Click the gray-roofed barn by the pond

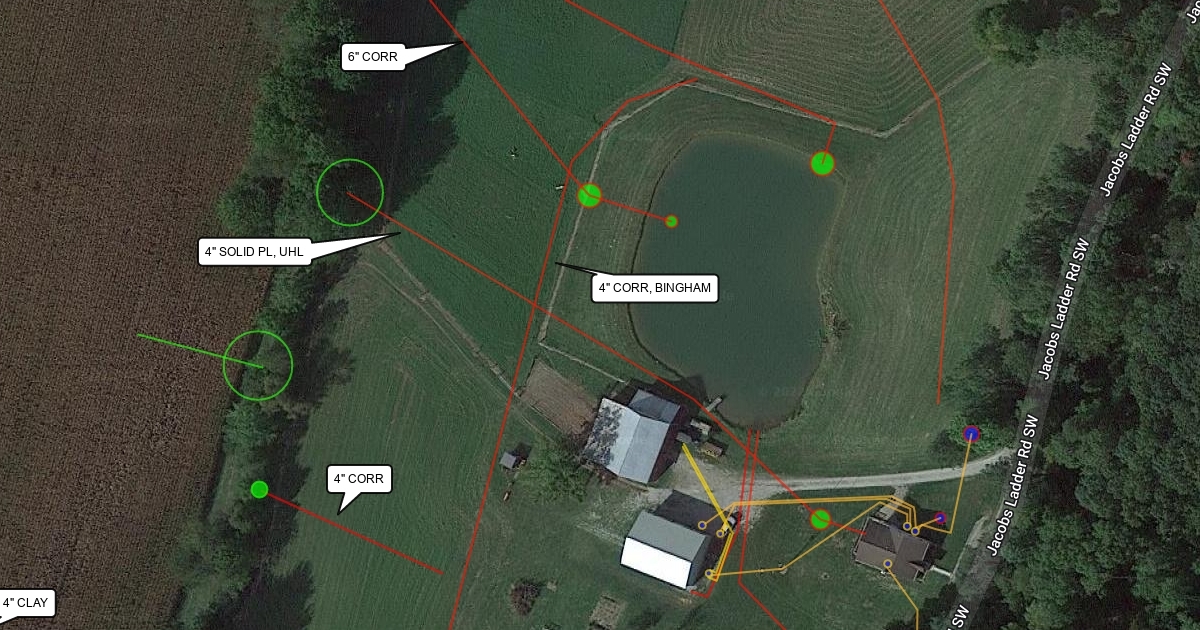tap(633, 436)
